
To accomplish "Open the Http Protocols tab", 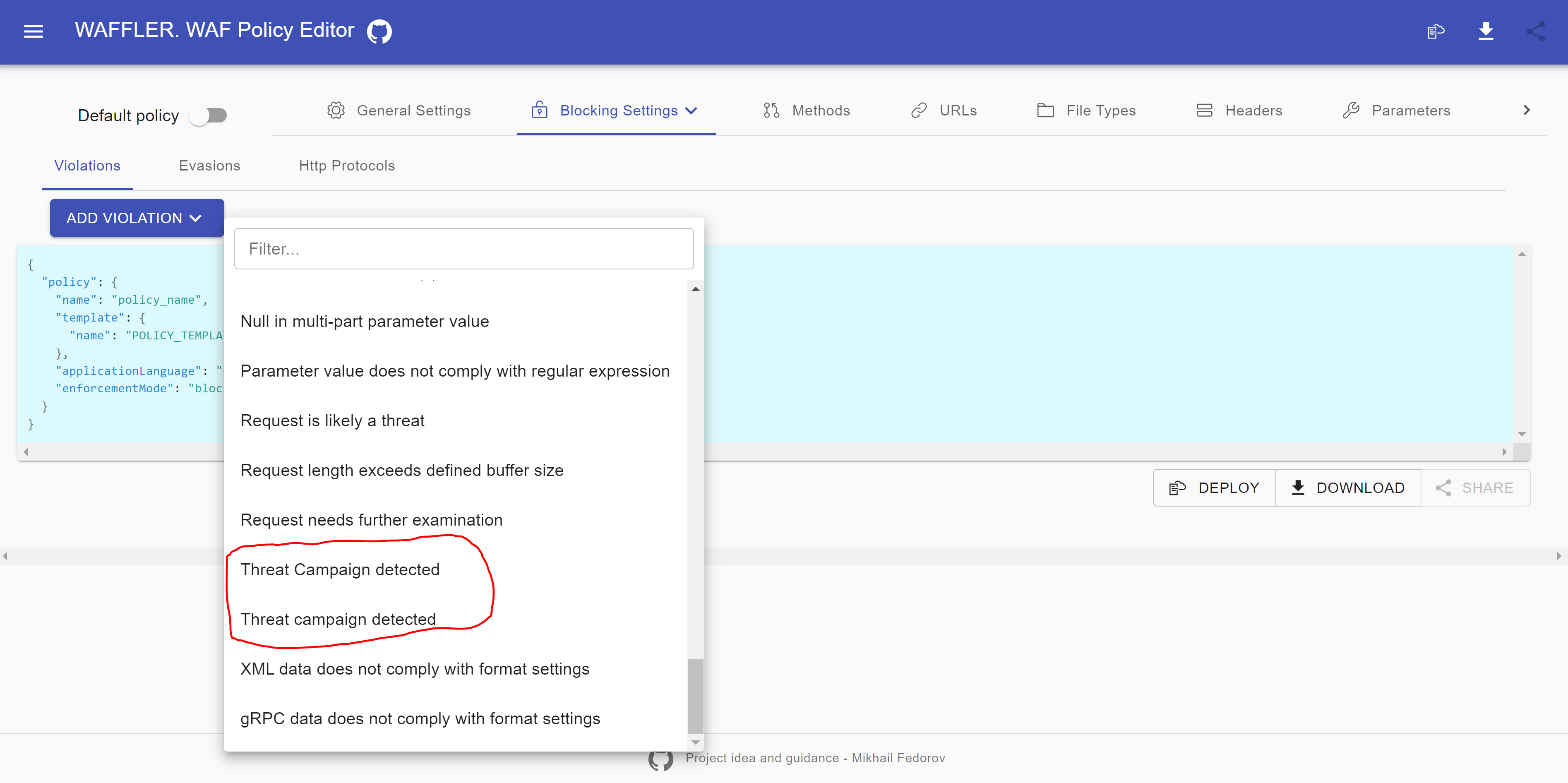I will (346, 165).
